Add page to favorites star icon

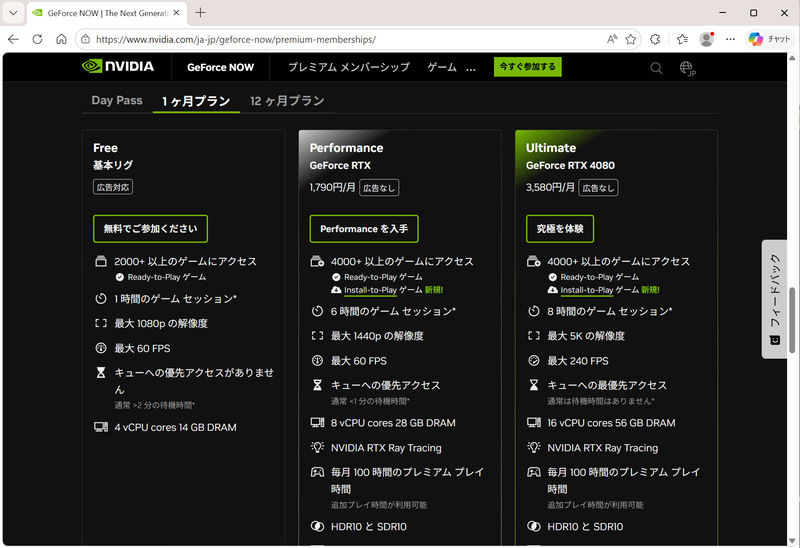pos(631,39)
